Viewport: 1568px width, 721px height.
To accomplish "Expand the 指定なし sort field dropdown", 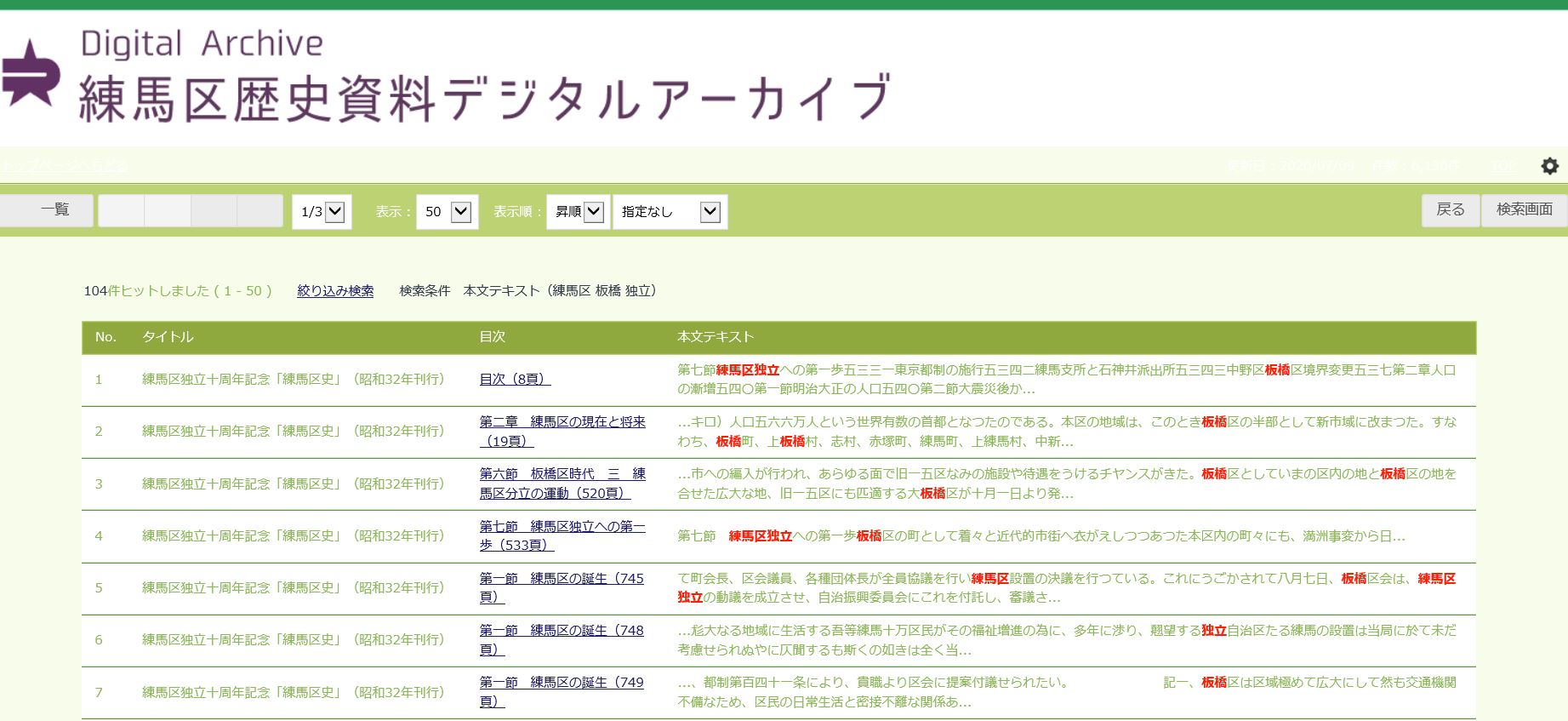I will [670, 212].
